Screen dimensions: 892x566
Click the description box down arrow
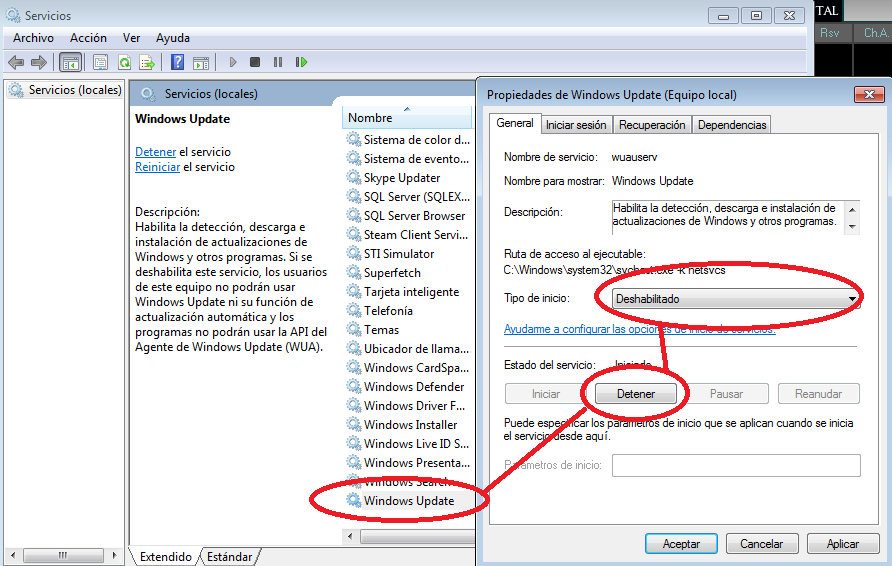(x=852, y=226)
